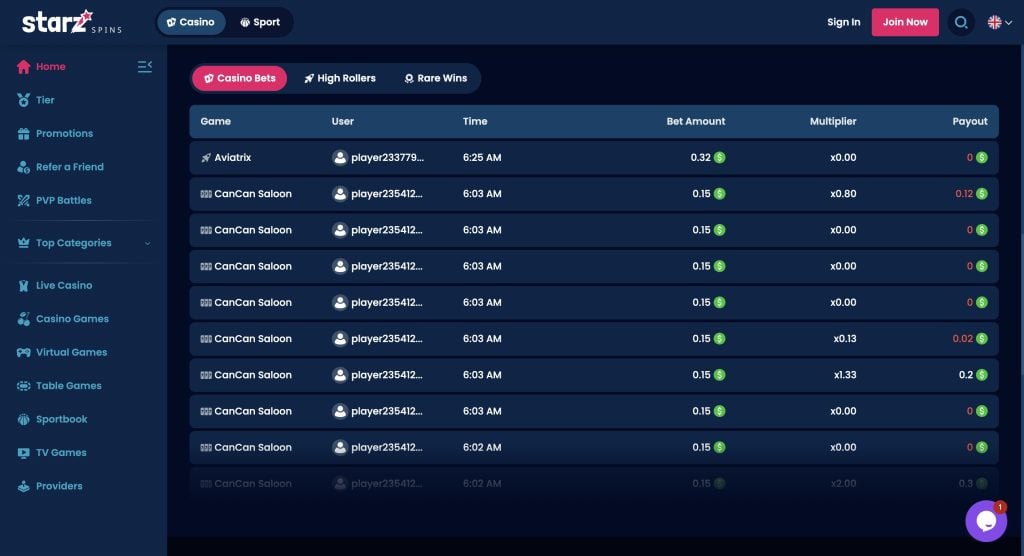Click the Tier medal icon in sidebar

tap(24, 100)
